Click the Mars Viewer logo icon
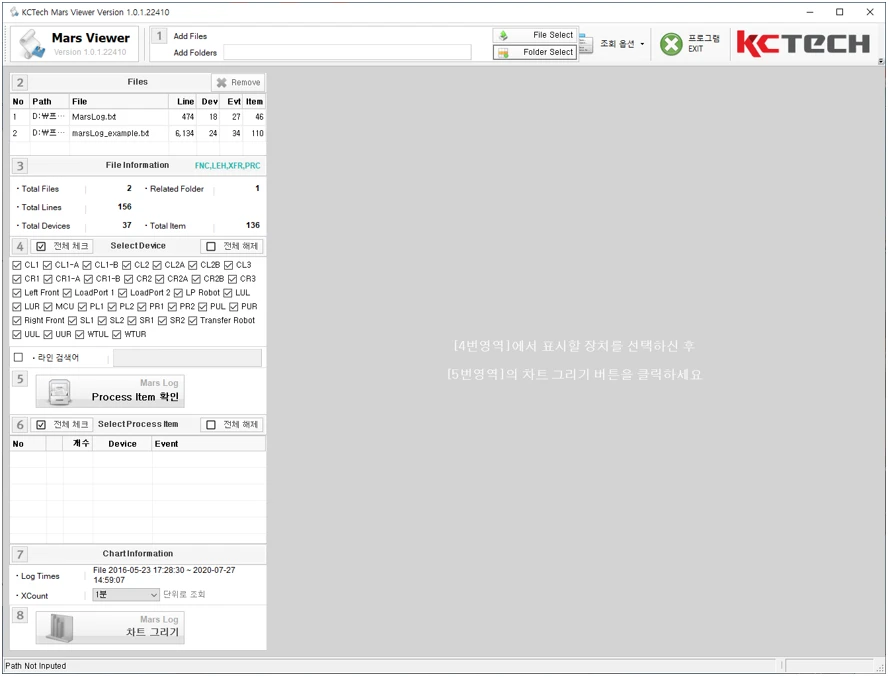 tap(32, 44)
